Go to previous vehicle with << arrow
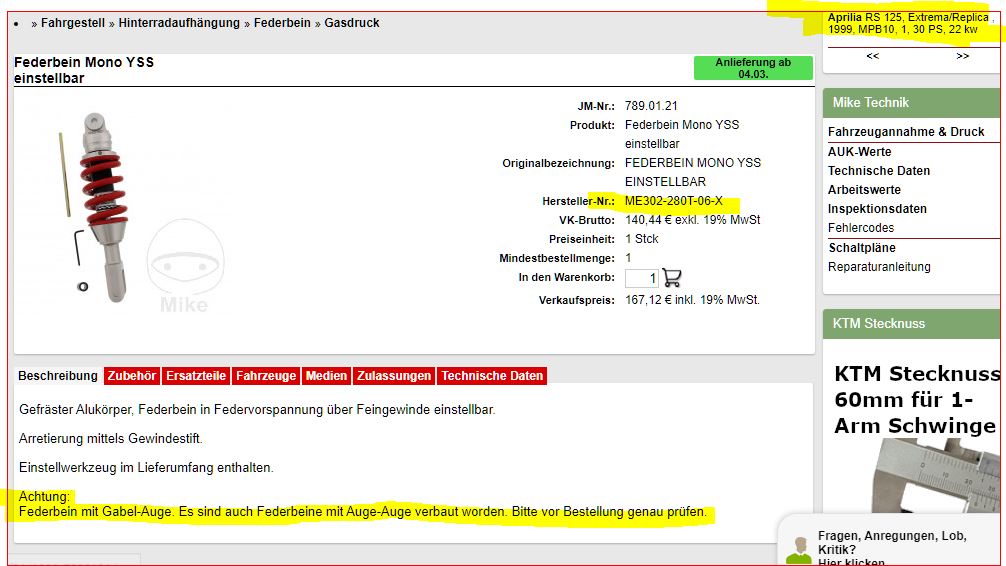Screen dimensions: 1006x566 872,57
